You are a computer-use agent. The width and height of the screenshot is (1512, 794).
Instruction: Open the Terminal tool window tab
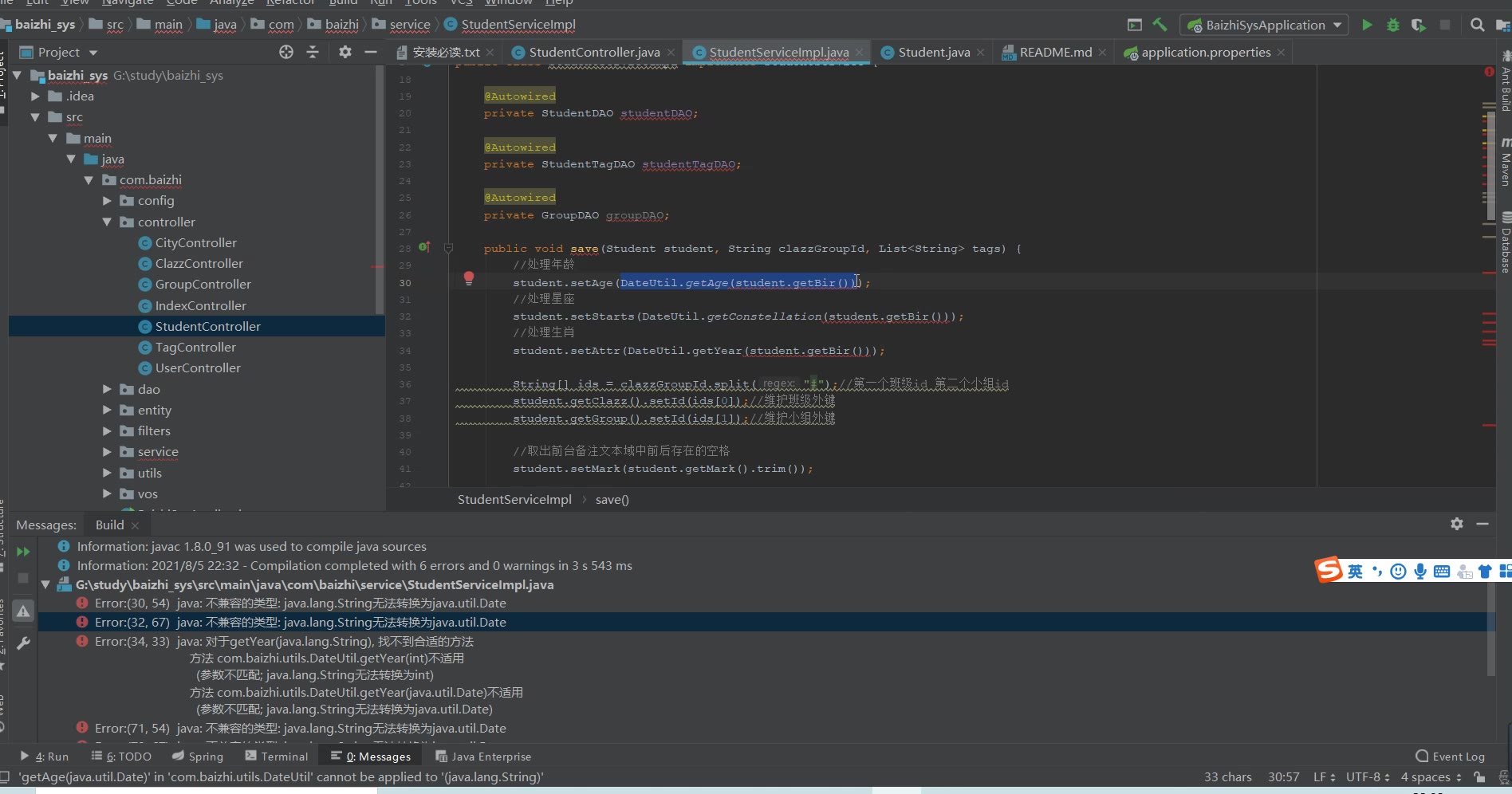point(276,757)
